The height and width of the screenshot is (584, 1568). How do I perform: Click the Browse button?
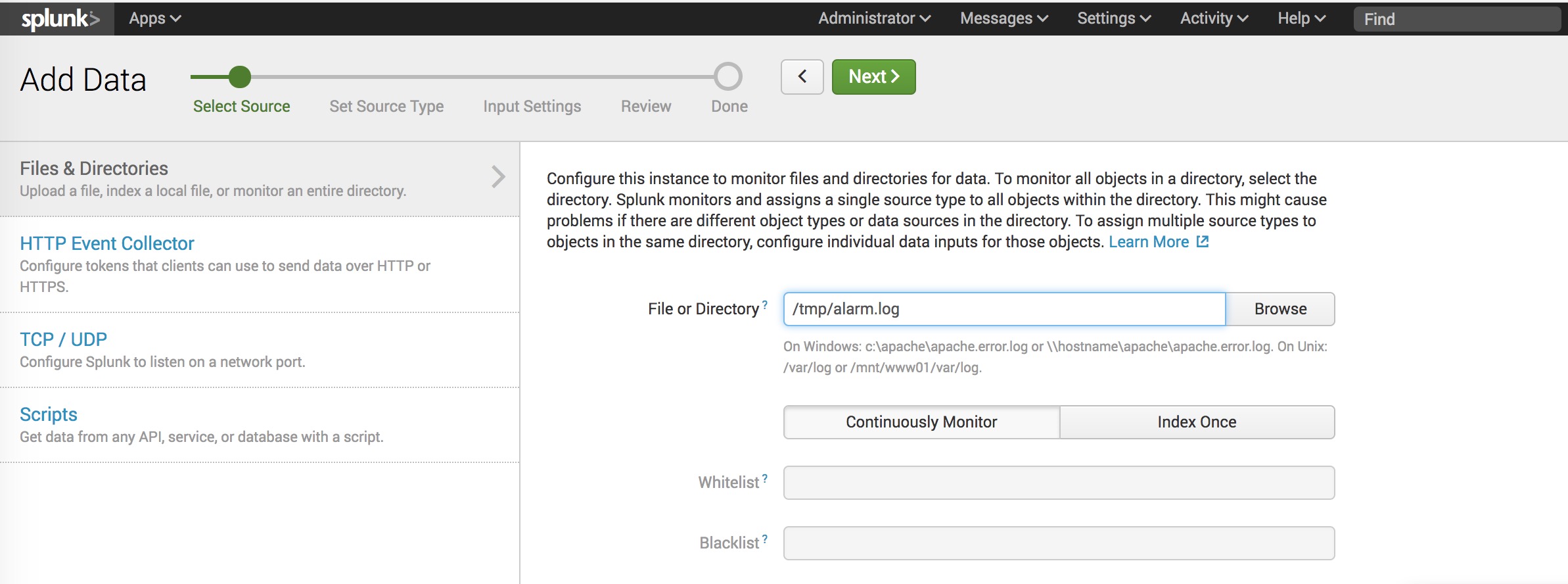click(x=1280, y=309)
